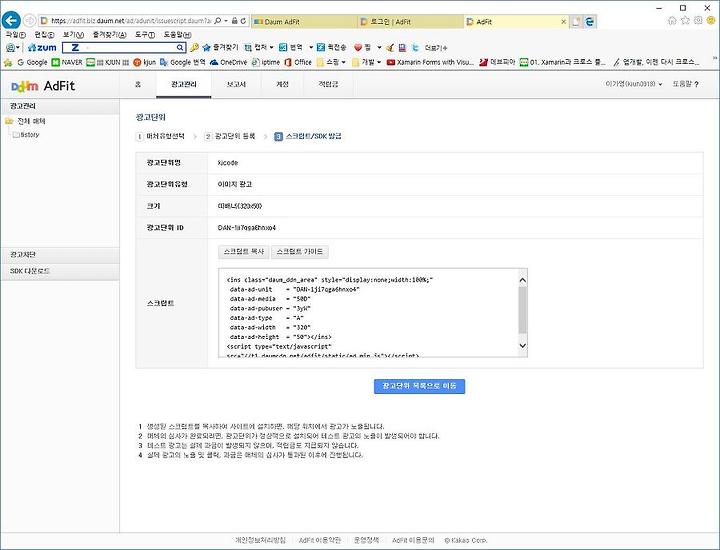Screen dimensions: 720x550
Task: Expand the zum 캡처 dropdown arrow
Action: (271, 47)
